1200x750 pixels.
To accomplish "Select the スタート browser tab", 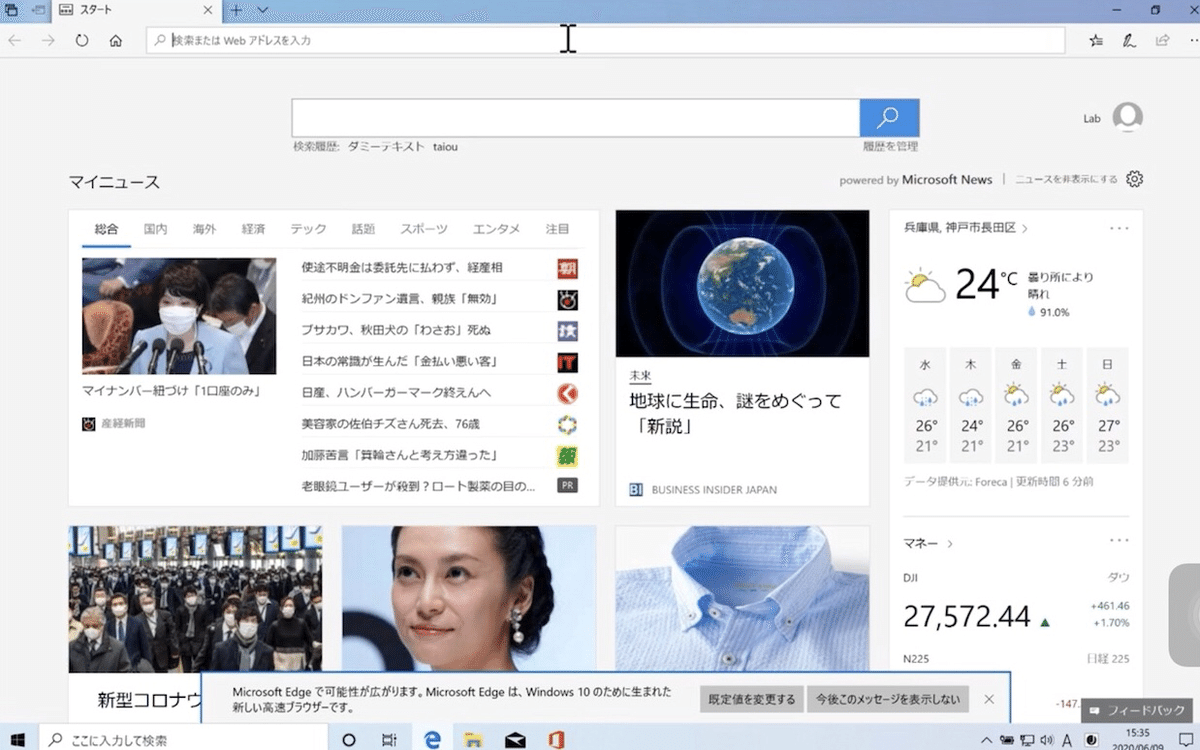I will pos(137,11).
